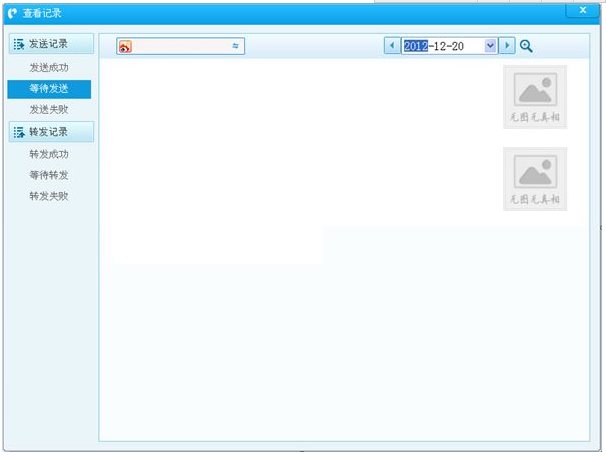The height and width of the screenshot is (457, 606).
Task: Go to previous date arrow
Action: pyautogui.click(x=392, y=46)
